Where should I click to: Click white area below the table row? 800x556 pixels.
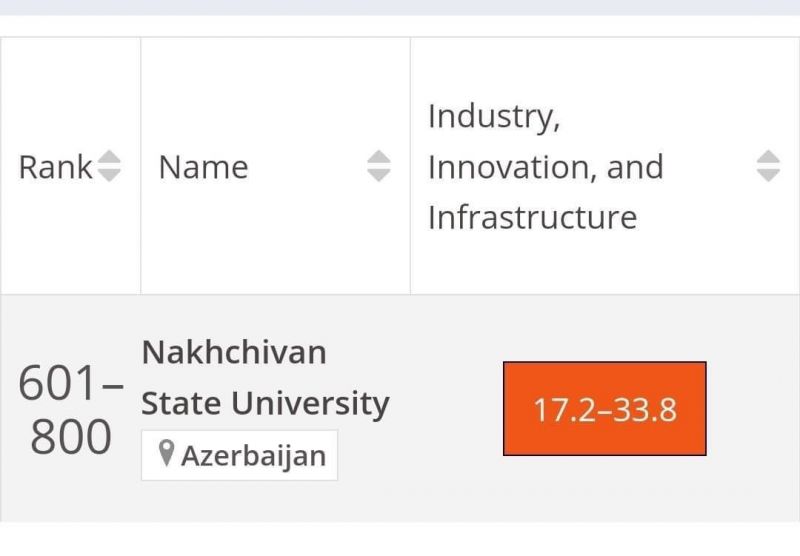[x=400, y=539]
